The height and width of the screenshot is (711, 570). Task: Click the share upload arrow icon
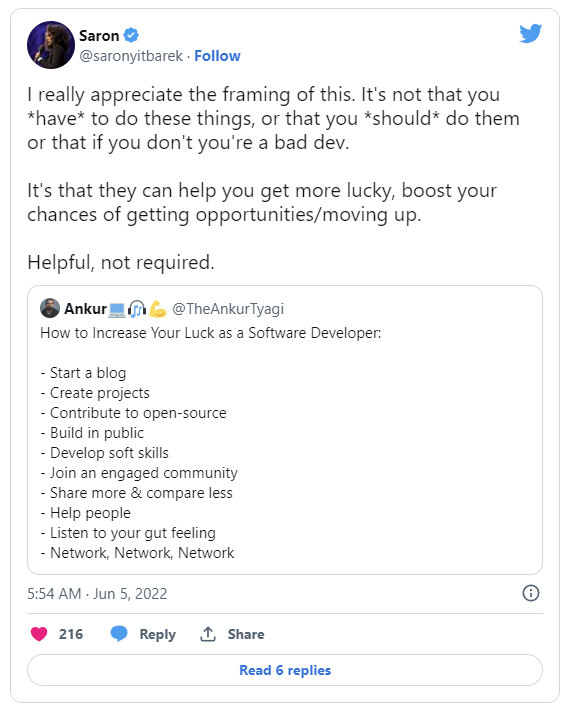click(208, 633)
